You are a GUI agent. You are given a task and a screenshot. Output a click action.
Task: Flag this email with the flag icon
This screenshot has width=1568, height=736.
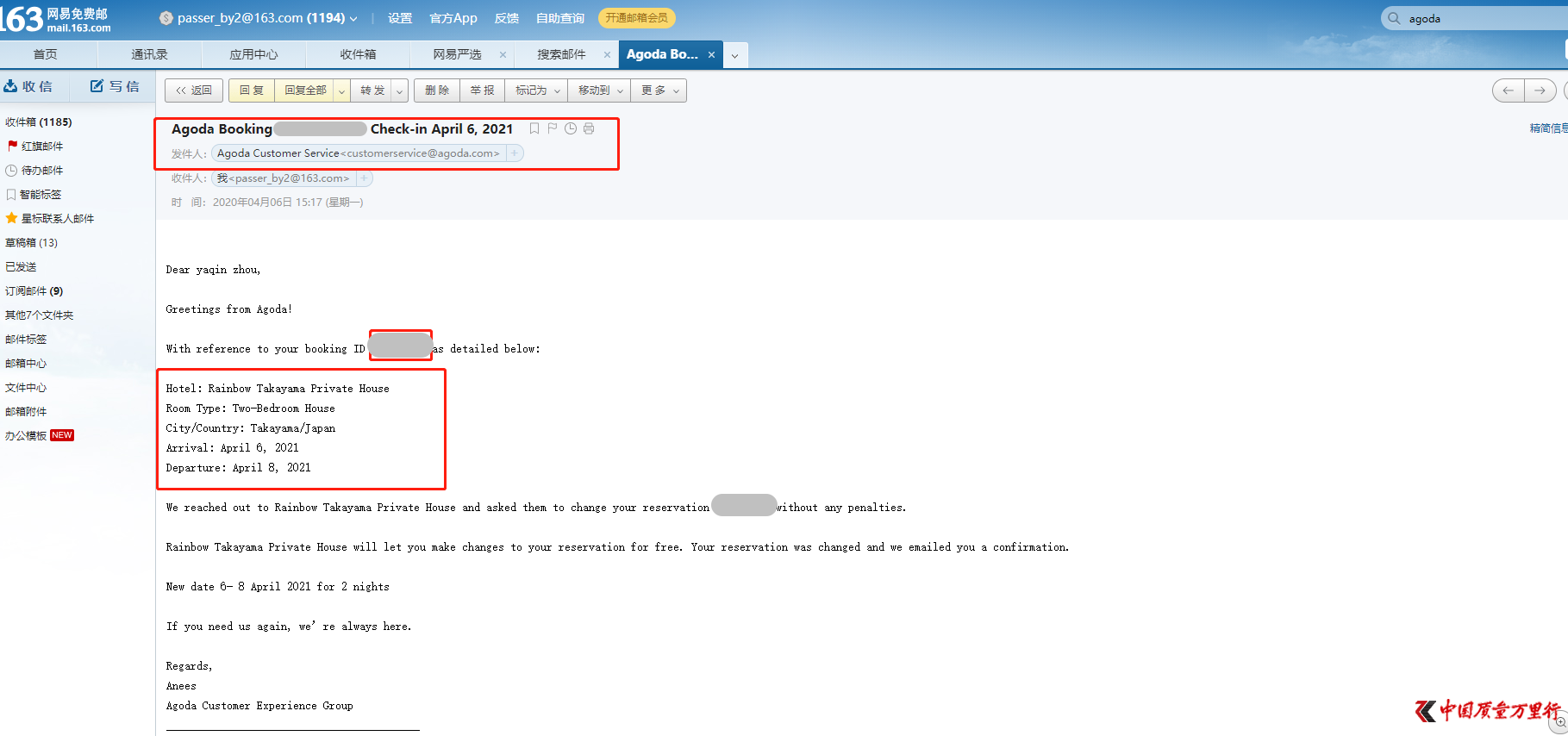click(x=553, y=128)
